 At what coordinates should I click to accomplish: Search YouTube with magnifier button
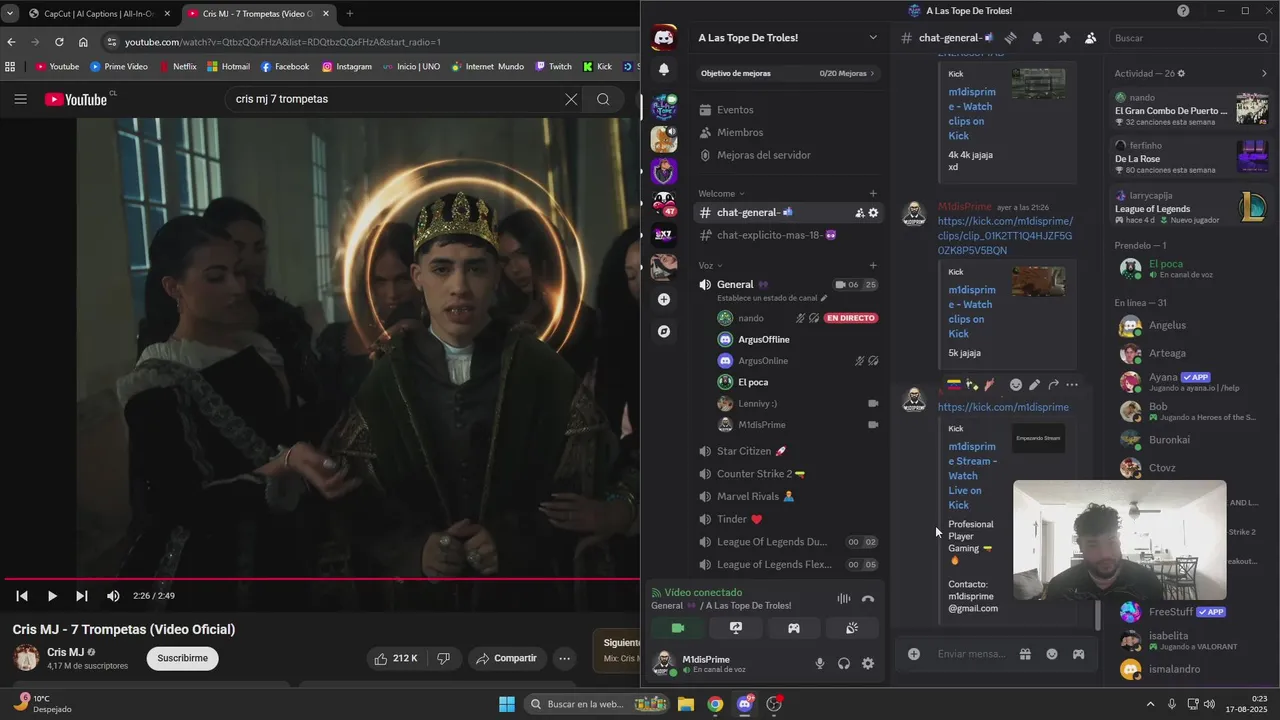click(603, 99)
